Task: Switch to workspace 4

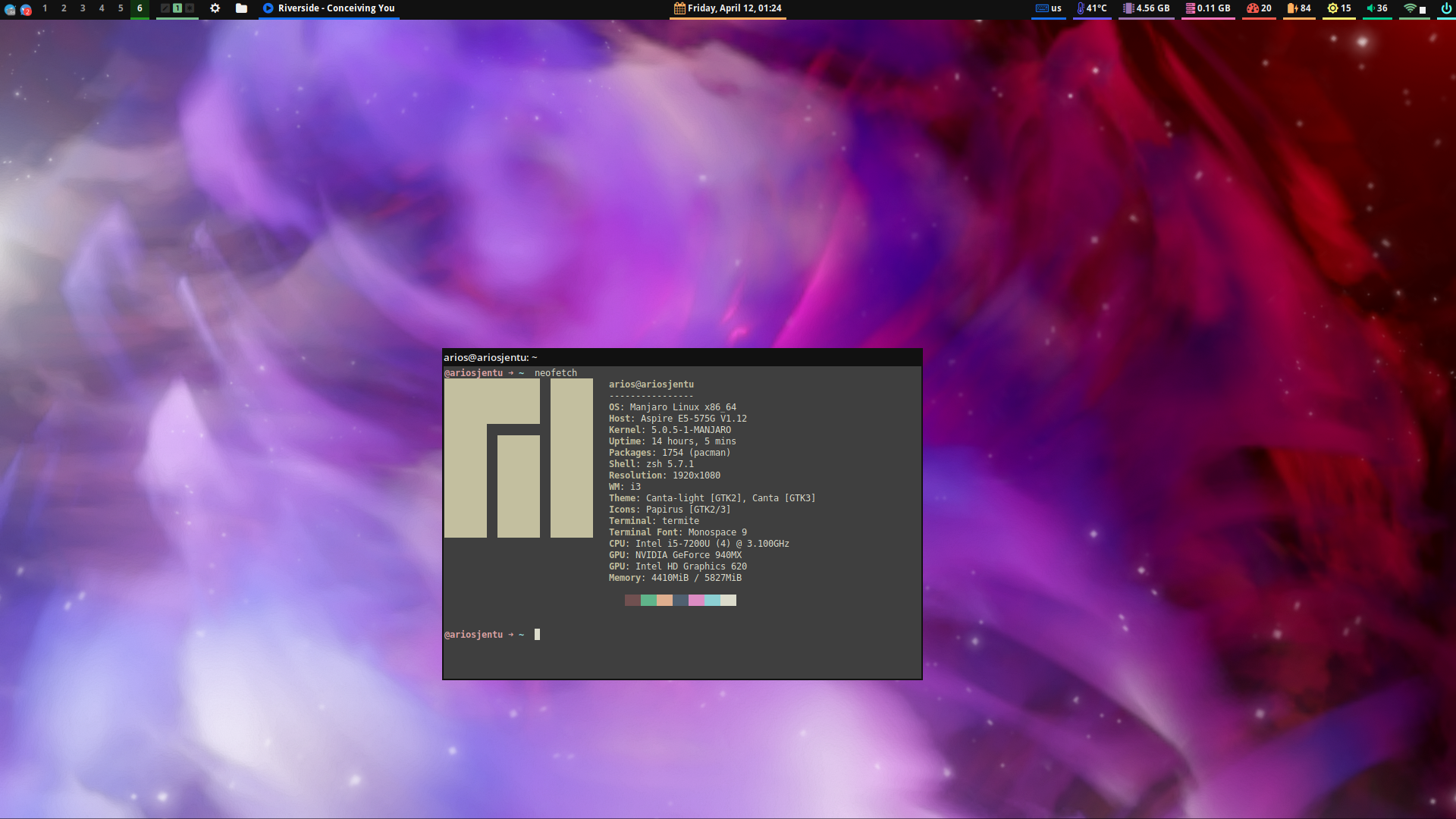Action: [x=102, y=8]
